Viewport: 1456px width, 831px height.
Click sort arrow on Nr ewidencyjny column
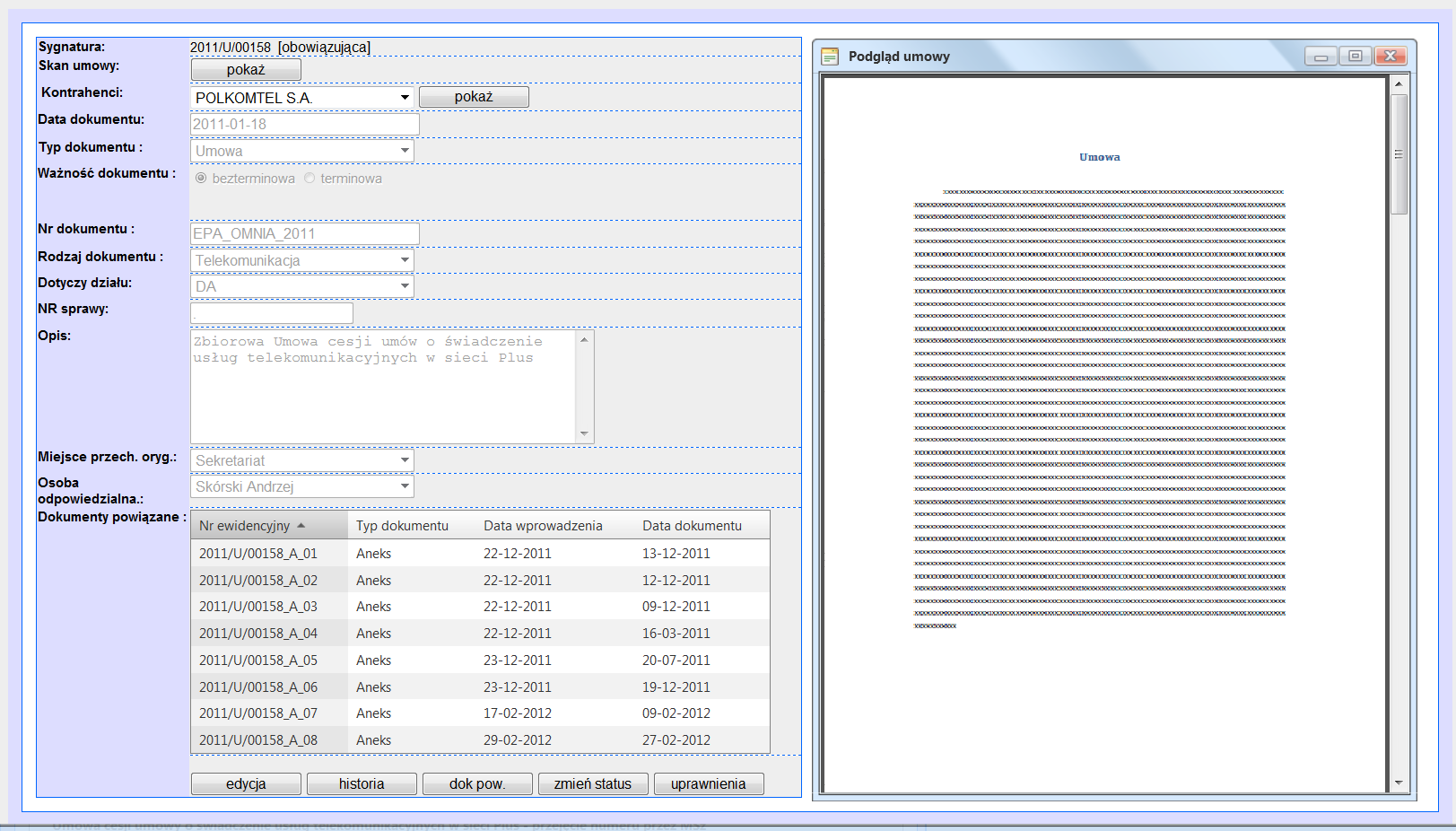(x=301, y=526)
